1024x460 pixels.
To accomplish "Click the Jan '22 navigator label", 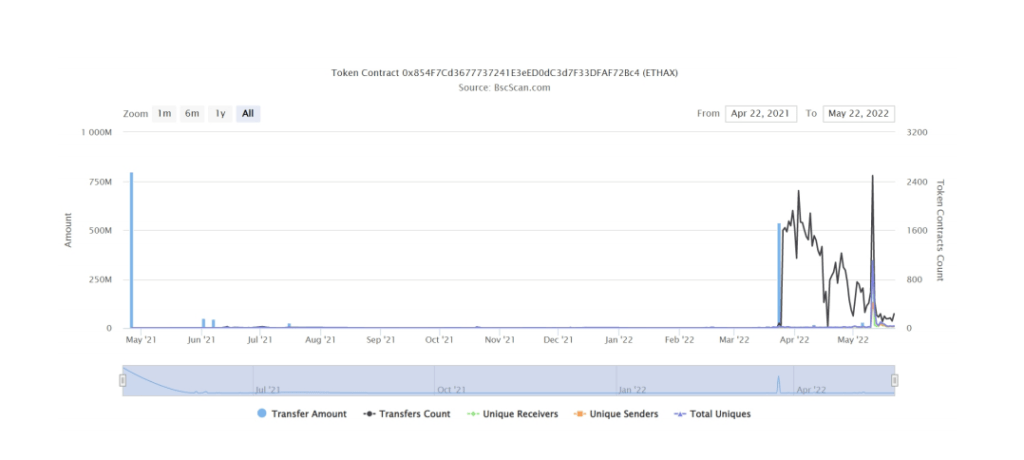I will point(633,389).
